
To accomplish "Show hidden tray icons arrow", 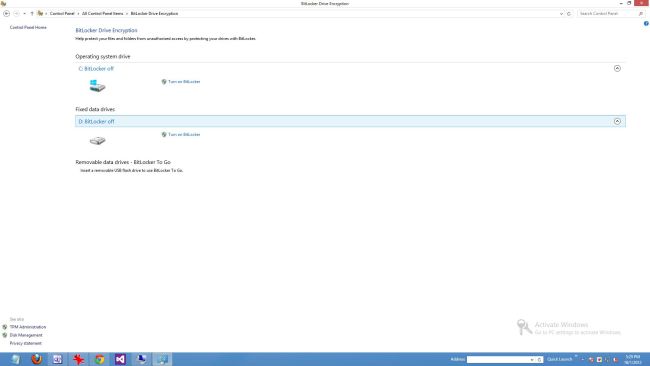I will (x=583, y=359).
